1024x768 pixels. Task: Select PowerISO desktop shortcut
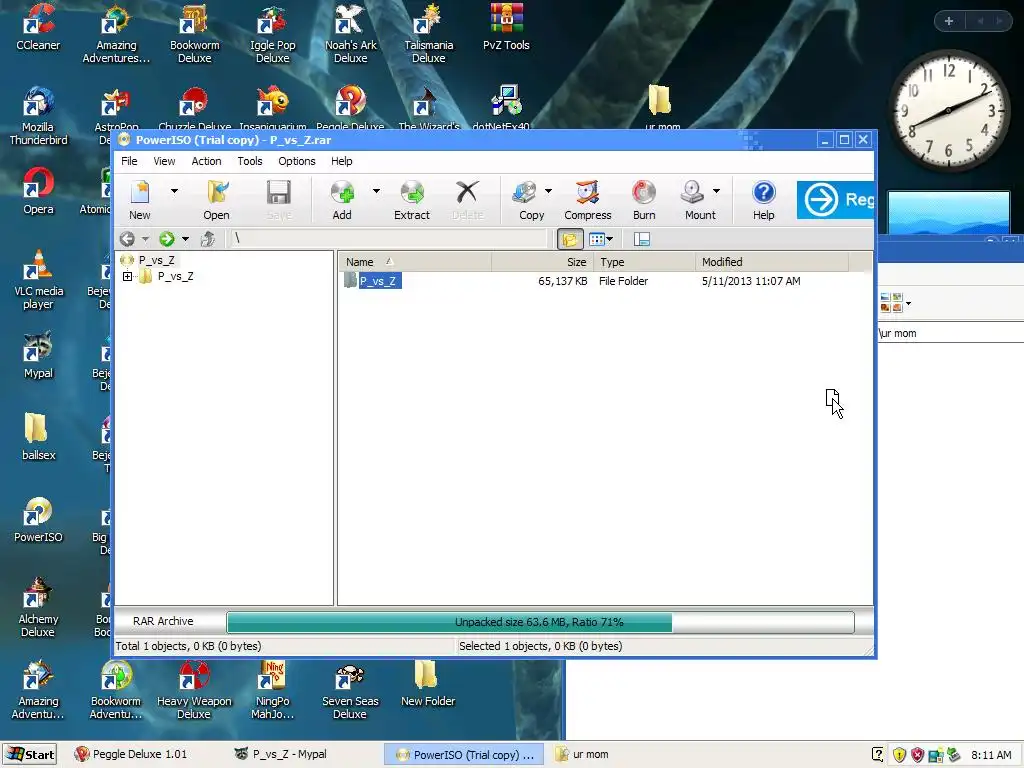39,519
